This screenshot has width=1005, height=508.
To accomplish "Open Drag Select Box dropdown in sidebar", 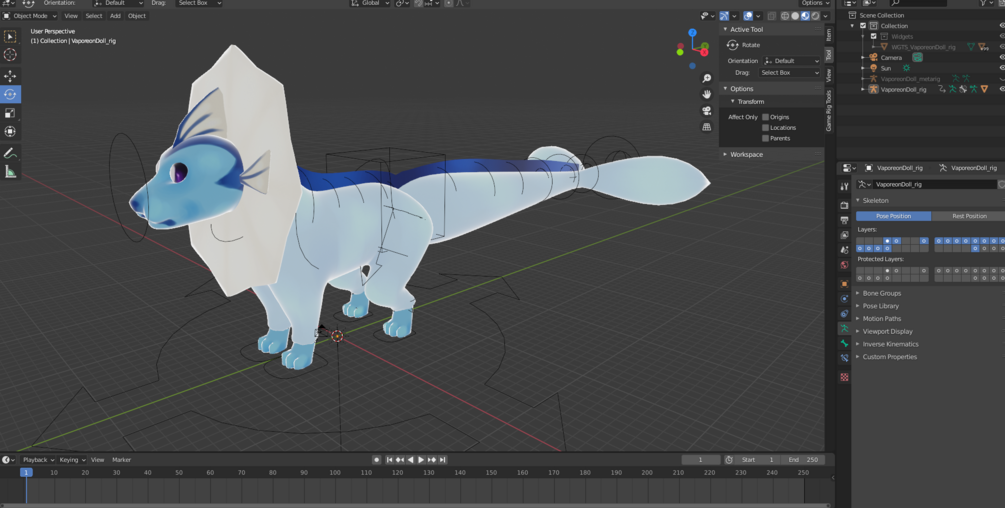I will pyautogui.click(x=790, y=73).
